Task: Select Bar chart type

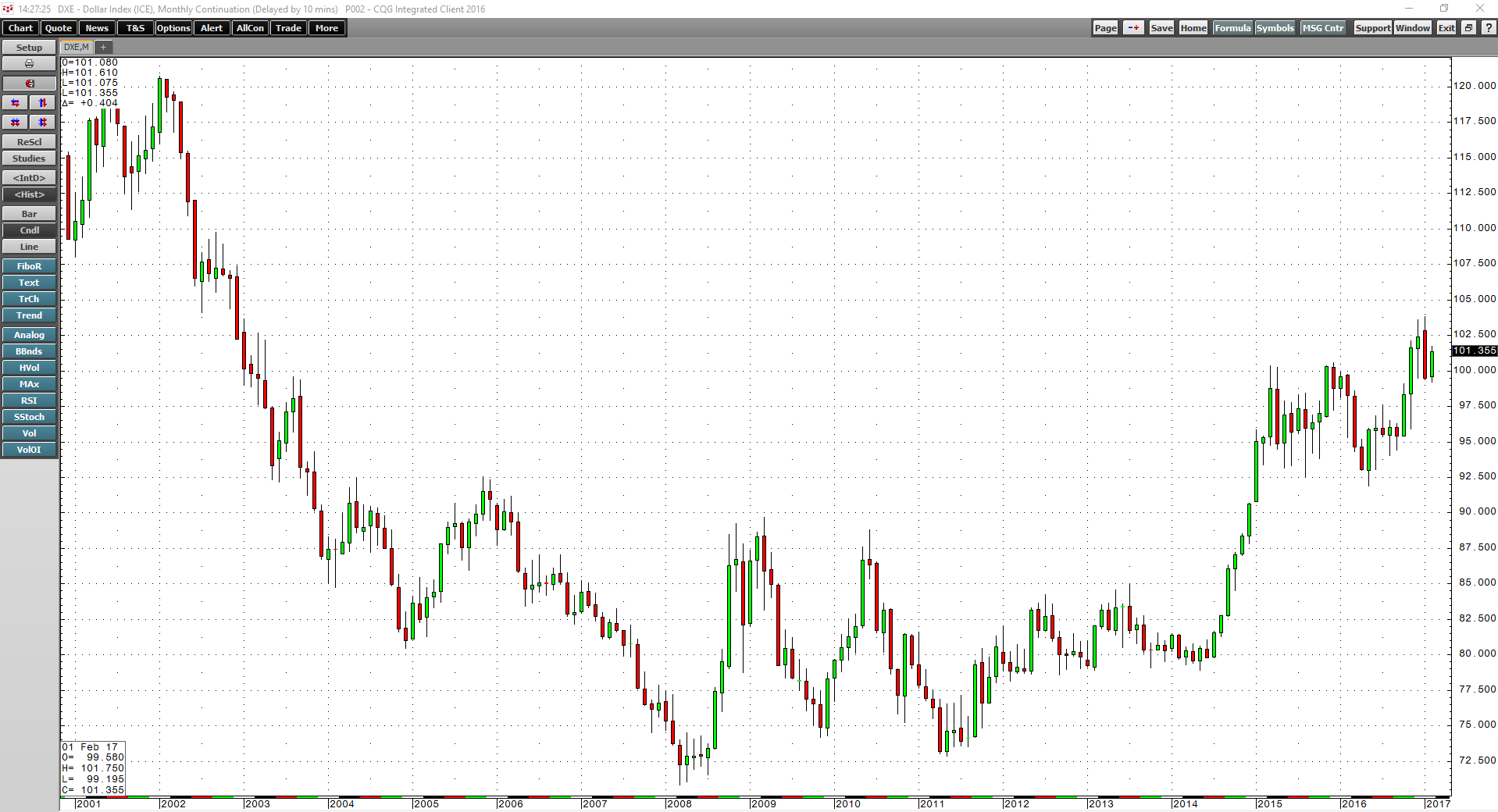Action: 29,214
